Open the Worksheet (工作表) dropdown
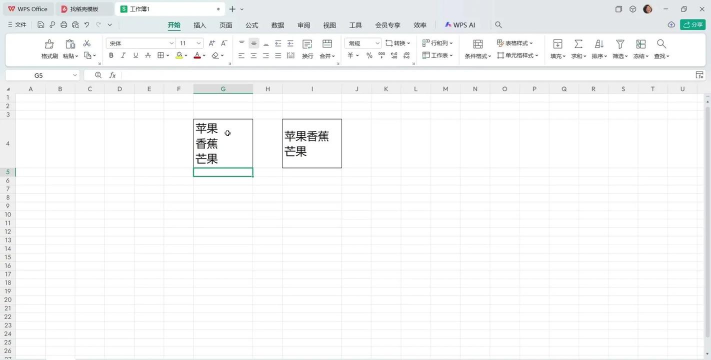The width and height of the screenshot is (711, 360). point(438,55)
